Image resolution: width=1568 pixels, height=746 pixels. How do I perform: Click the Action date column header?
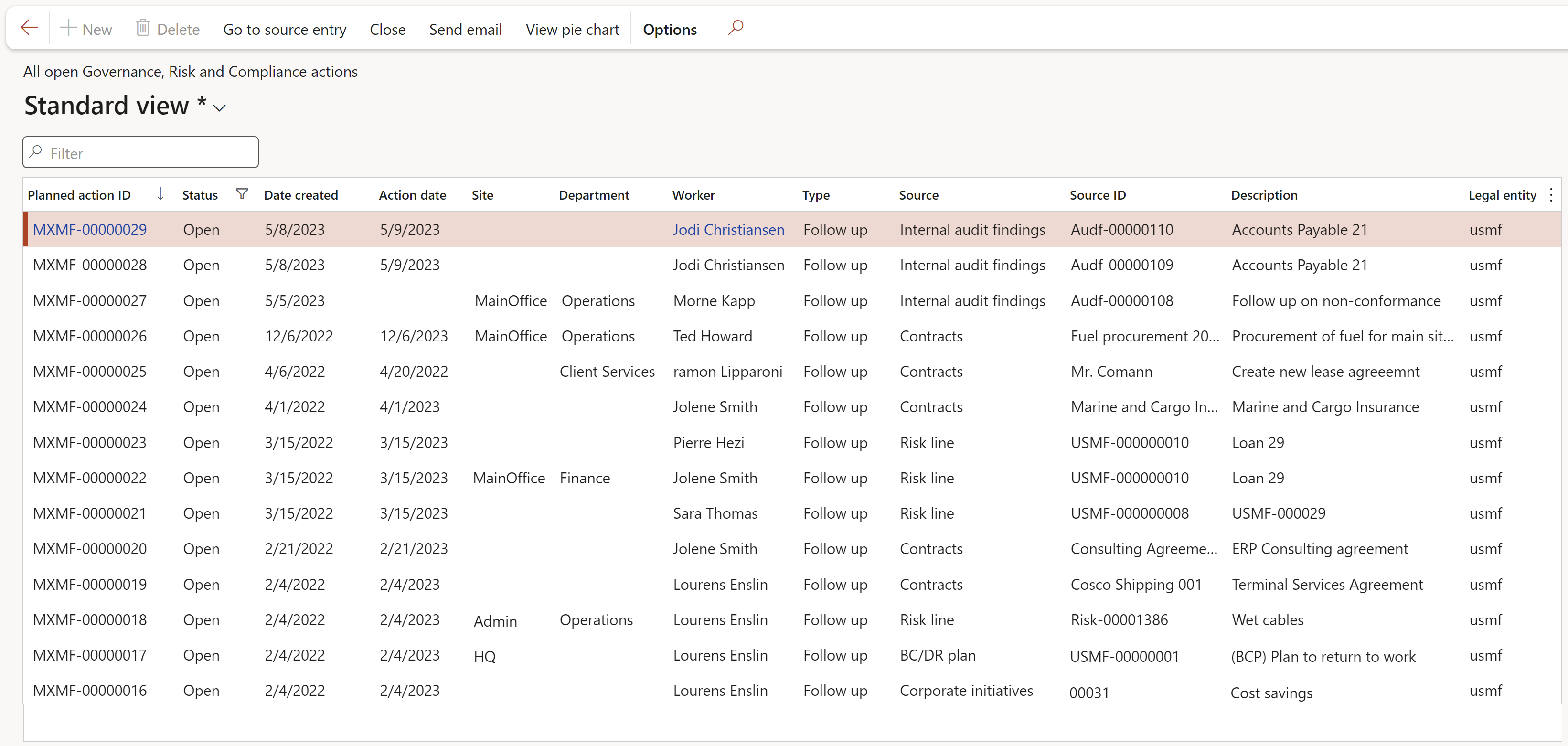413,195
